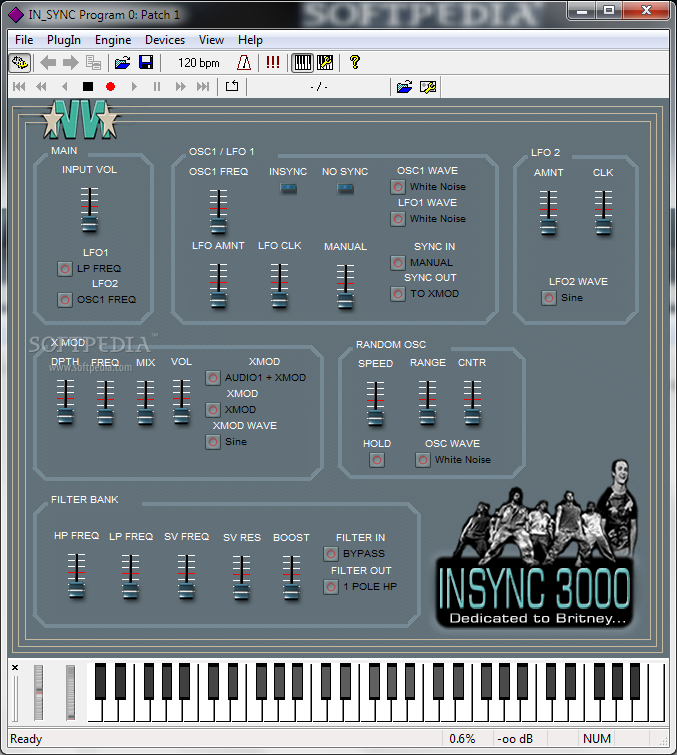Click the play transport button
Viewport: 677px width, 755px height.
pos(134,87)
